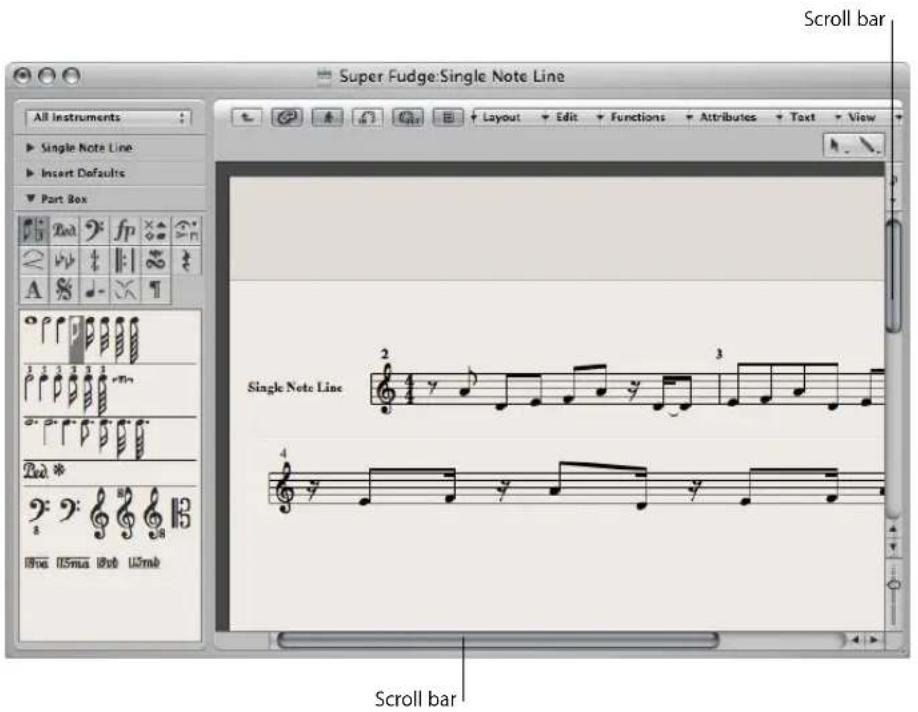The image size is (918, 712).
Task: Open the Attributes menu
Action: pyautogui.click(x=721, y=117)
